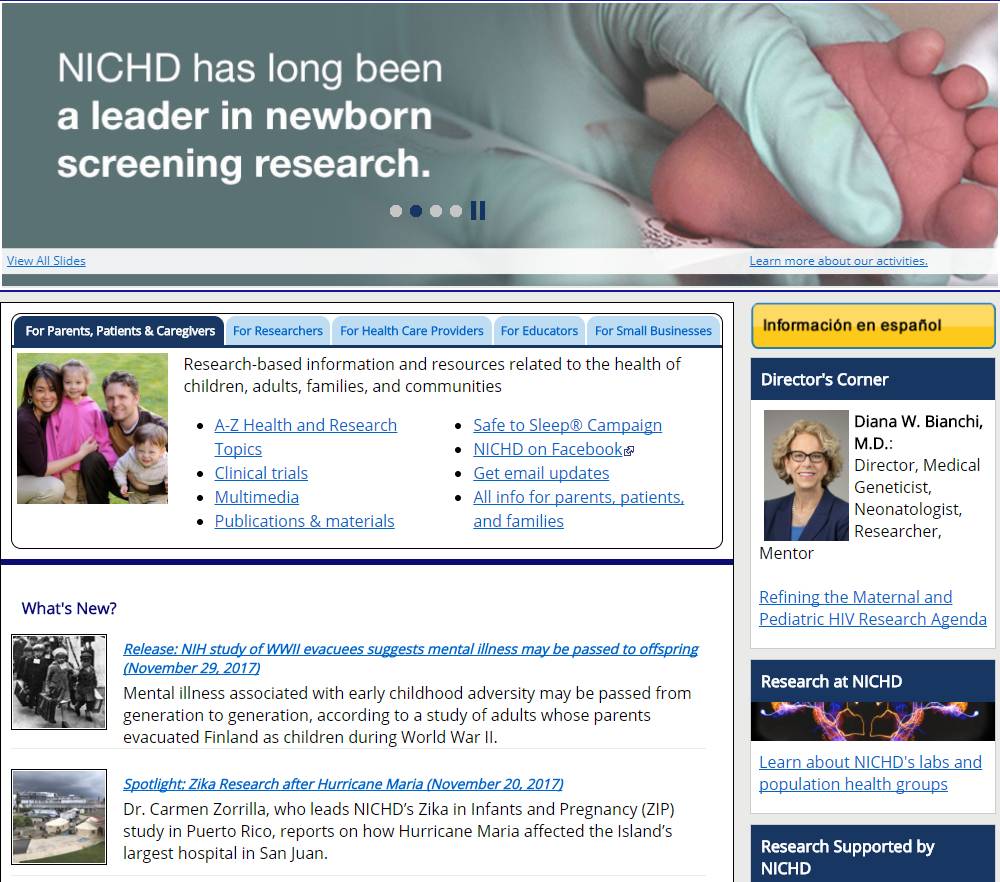This screenshot has height=882, width=1000.
Task: Open the For Small Businesses tab
Action: click(653, 331)
